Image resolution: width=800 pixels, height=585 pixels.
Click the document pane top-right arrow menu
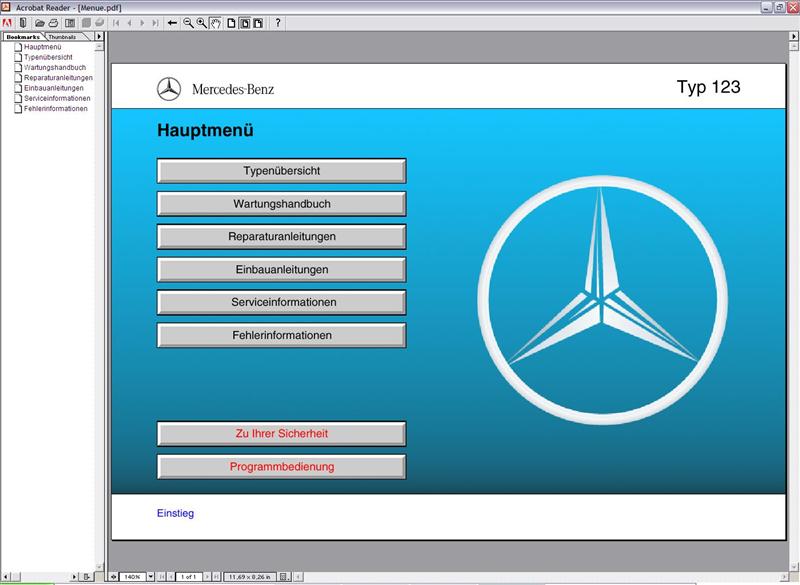[793, 36]
